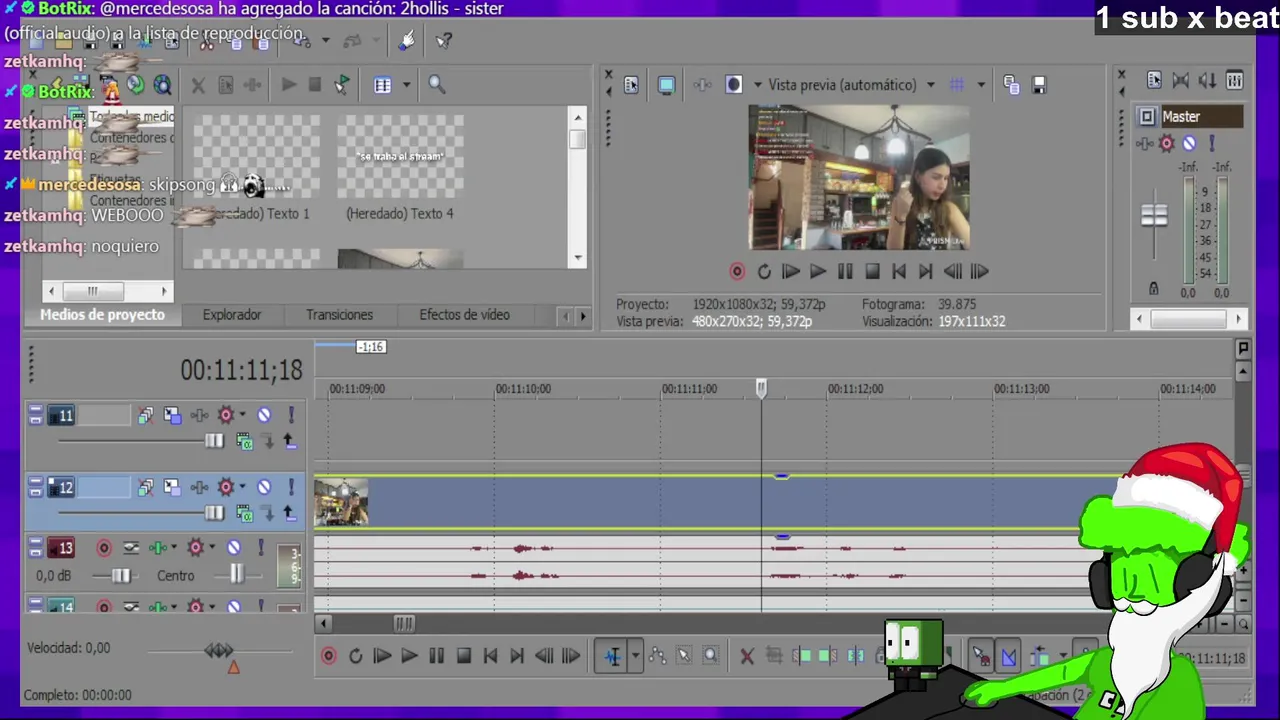Solo video track 12
The height and width of the screenshot is (720, 1280).
pyautogui.click(x=291, y=487)
